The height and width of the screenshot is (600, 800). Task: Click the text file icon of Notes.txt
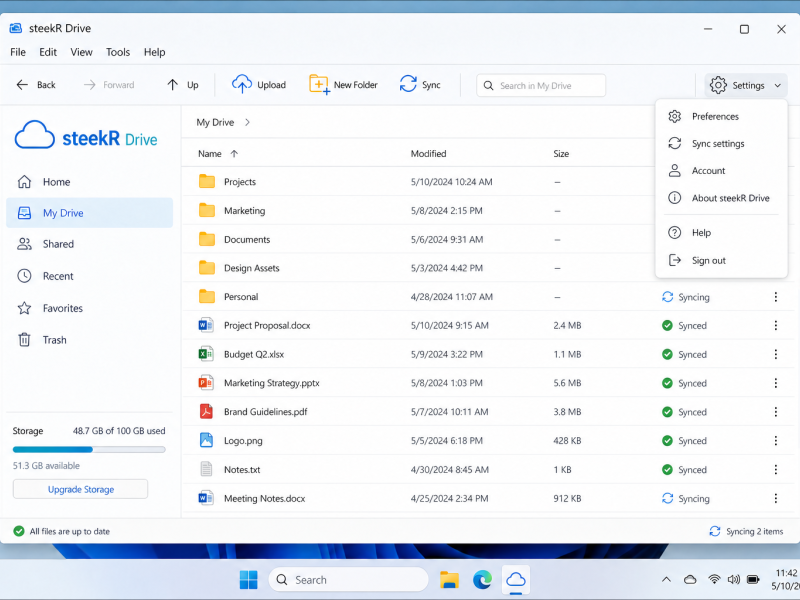tap(206, 469)
